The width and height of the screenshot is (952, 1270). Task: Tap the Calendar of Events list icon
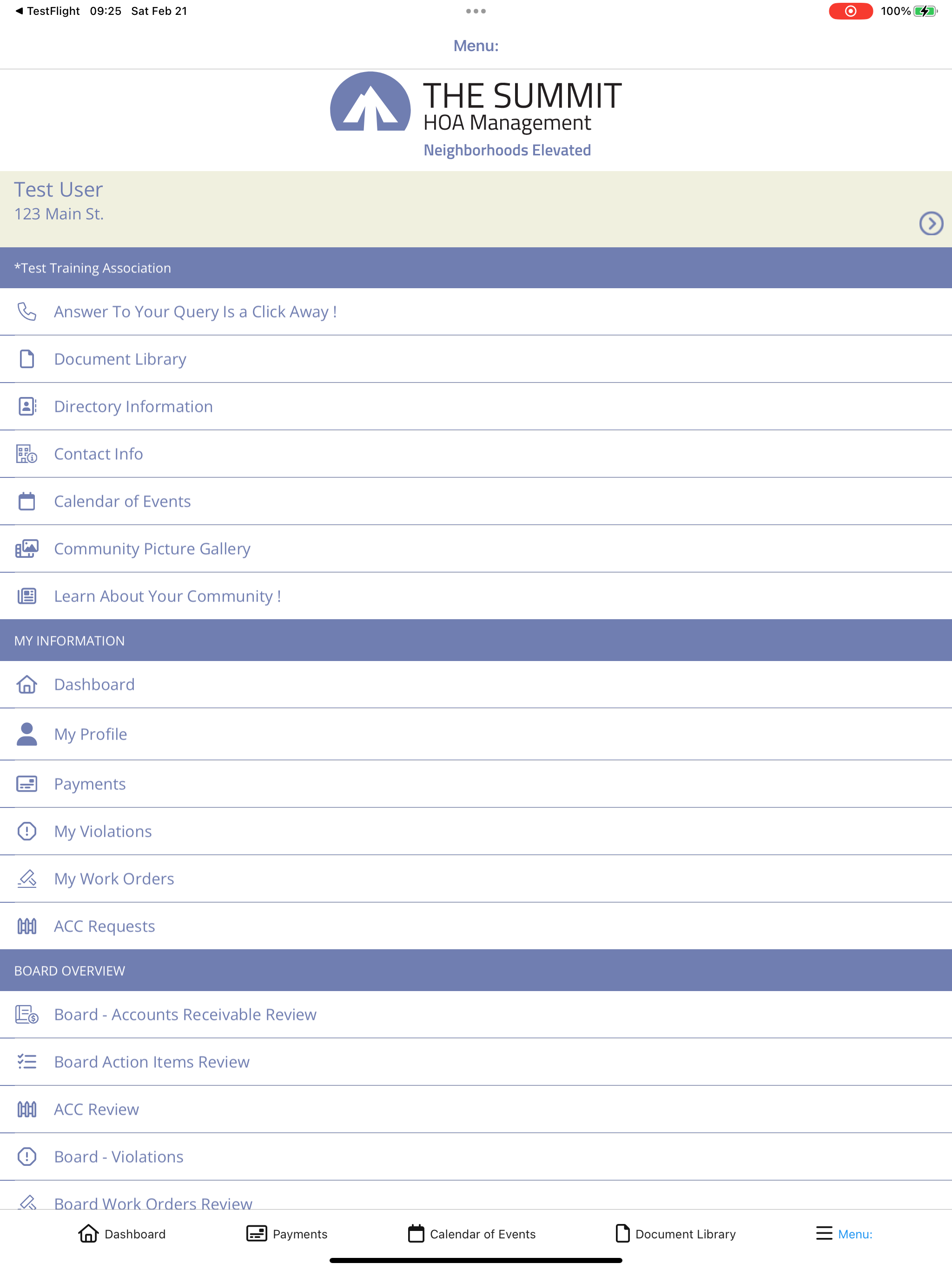coord(26,501)
